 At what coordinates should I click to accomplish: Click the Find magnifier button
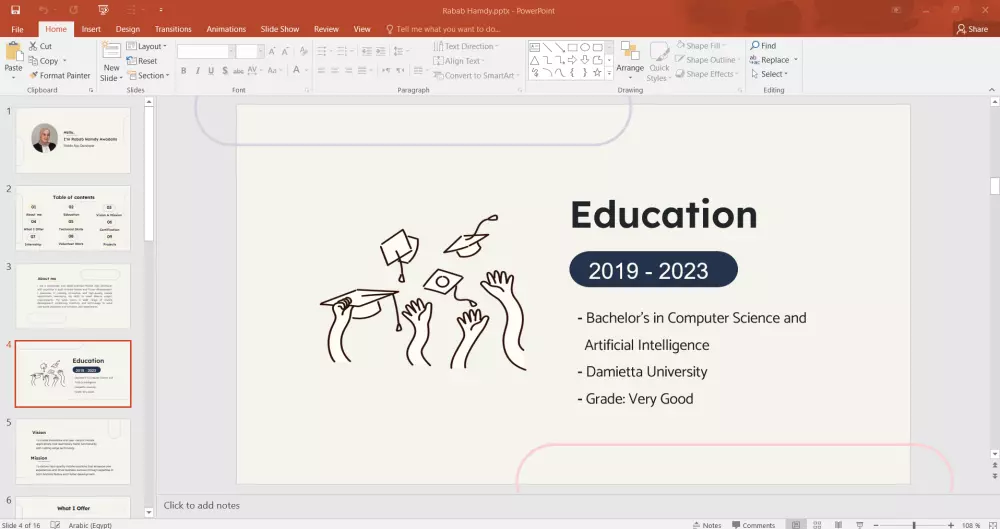point(763,45)
